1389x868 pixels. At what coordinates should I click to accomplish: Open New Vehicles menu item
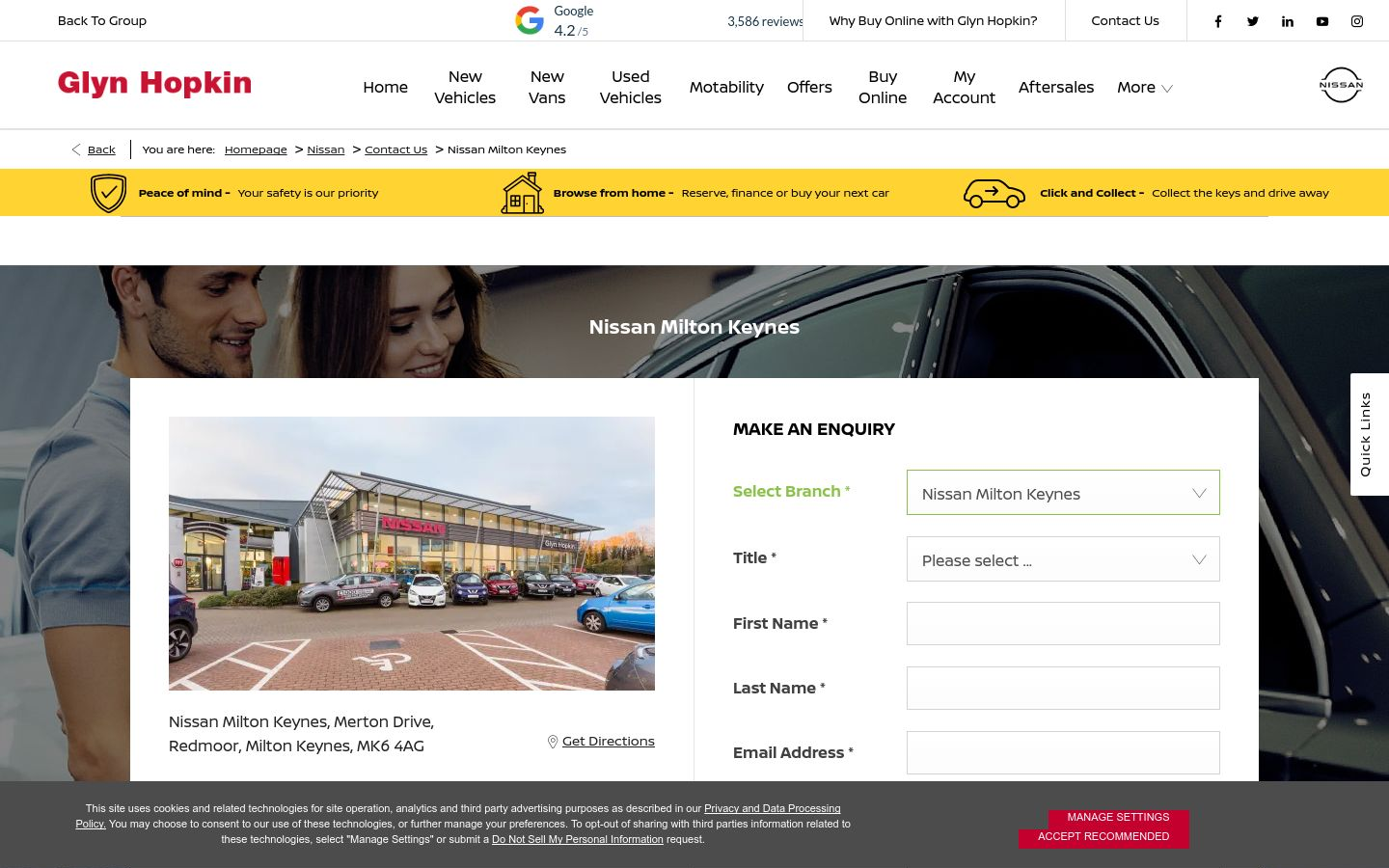point(465,87)
